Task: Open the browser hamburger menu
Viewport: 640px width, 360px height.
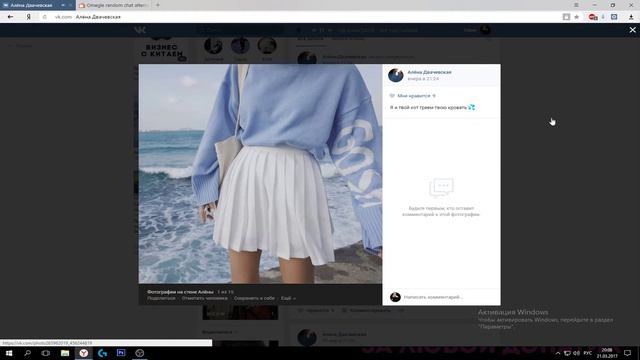Action: (576, 5)
